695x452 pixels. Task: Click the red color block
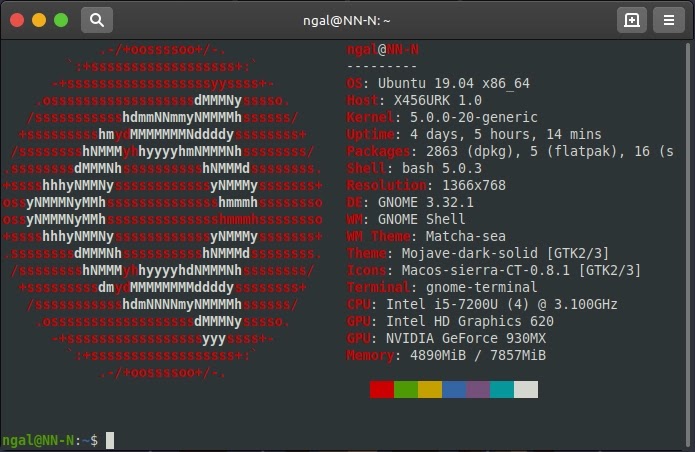click(382, 390)
